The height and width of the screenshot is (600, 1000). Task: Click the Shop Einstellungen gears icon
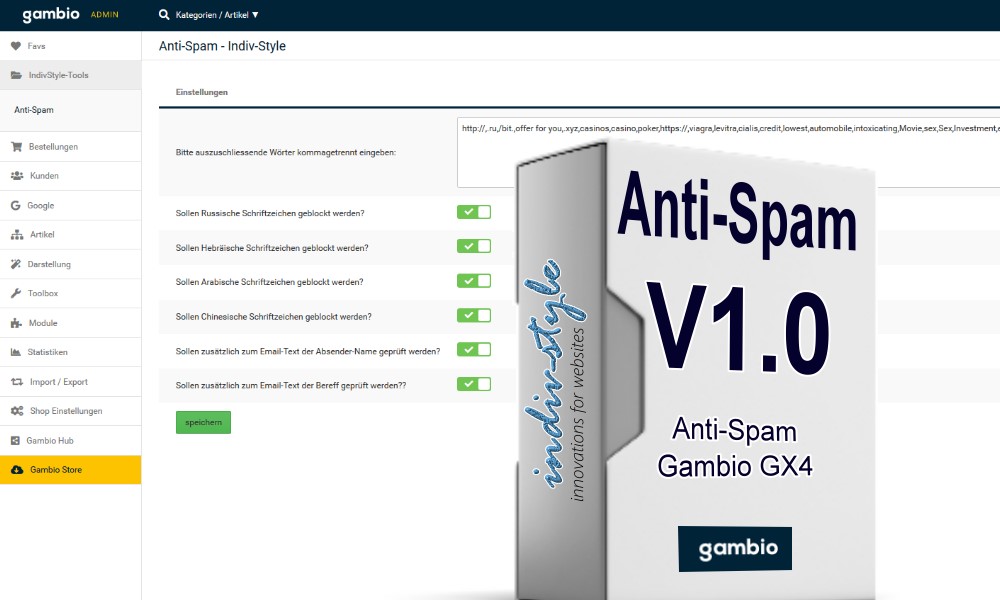pos(17,411)
